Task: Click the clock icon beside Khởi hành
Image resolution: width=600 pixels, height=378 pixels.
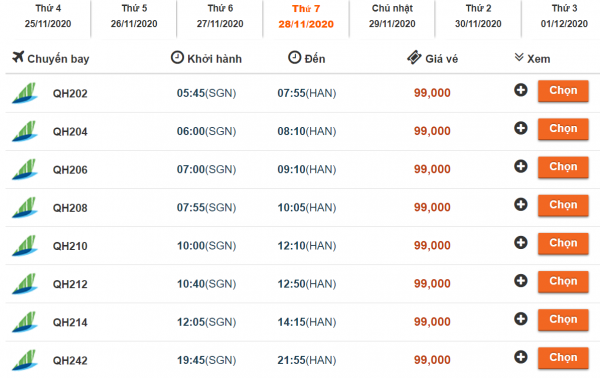Action: coord(177,57)
